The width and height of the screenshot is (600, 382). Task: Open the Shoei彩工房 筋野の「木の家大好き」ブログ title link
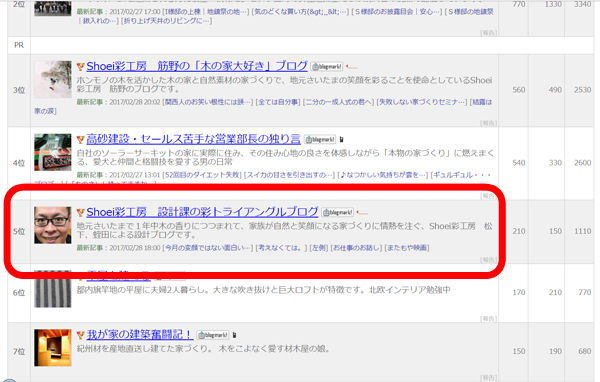[197, 66]
